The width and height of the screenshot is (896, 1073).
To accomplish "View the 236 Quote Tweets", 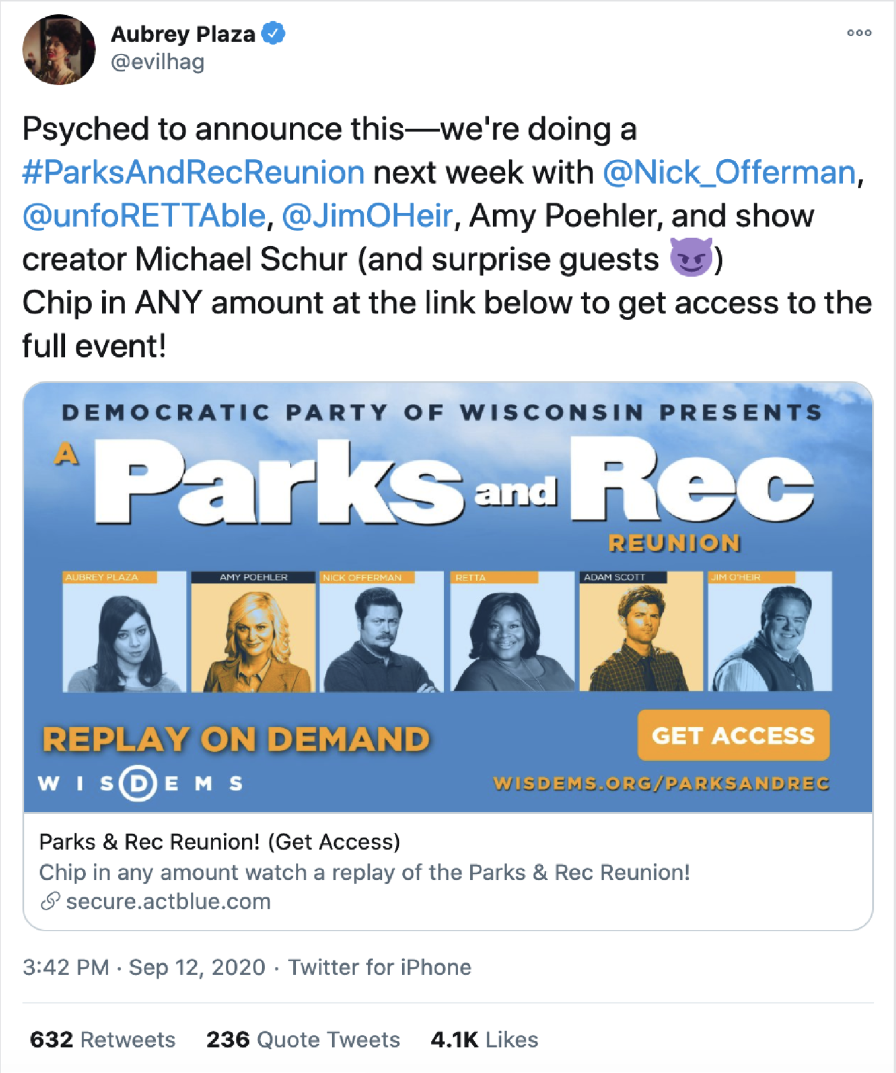I will (303, 1039).
